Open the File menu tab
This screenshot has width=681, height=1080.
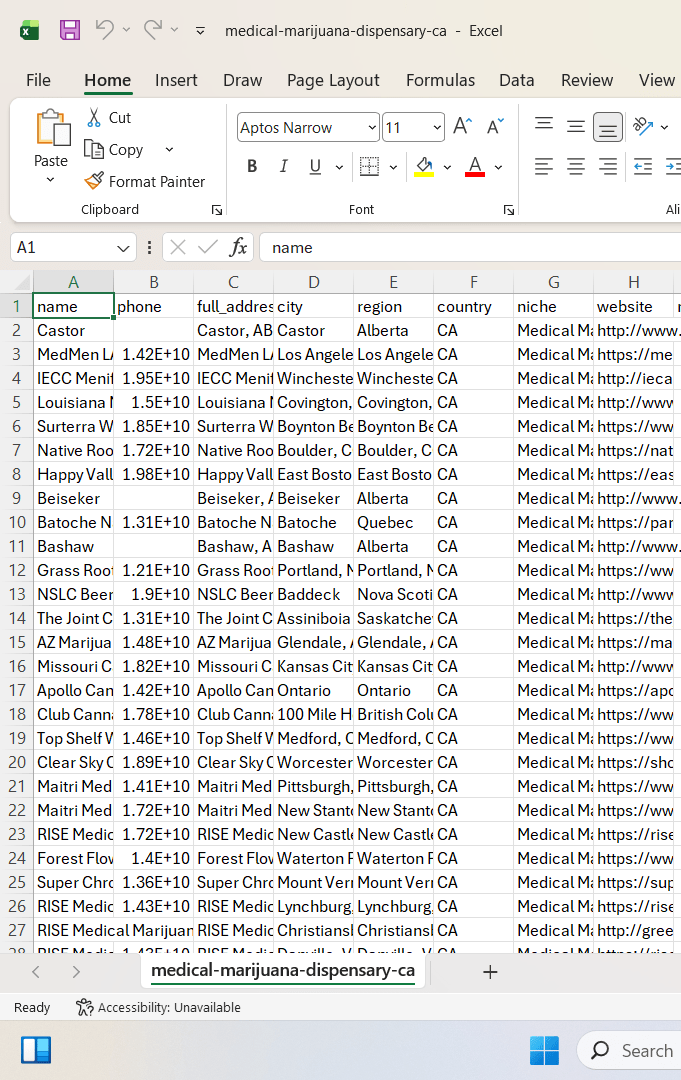click(39, 80)
